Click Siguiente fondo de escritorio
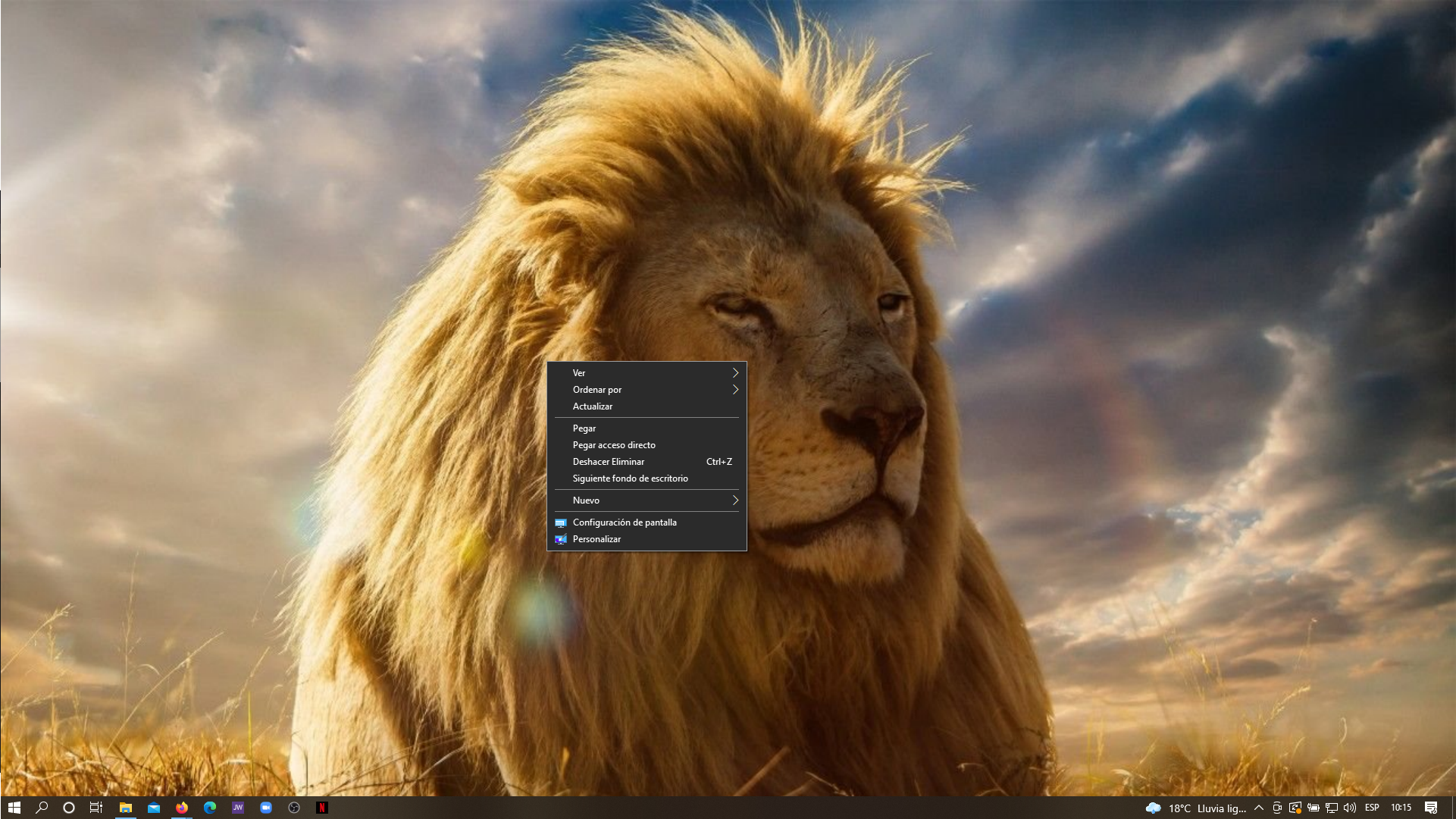The width and height of the screenshot is (1456, 819). point(630,479)
